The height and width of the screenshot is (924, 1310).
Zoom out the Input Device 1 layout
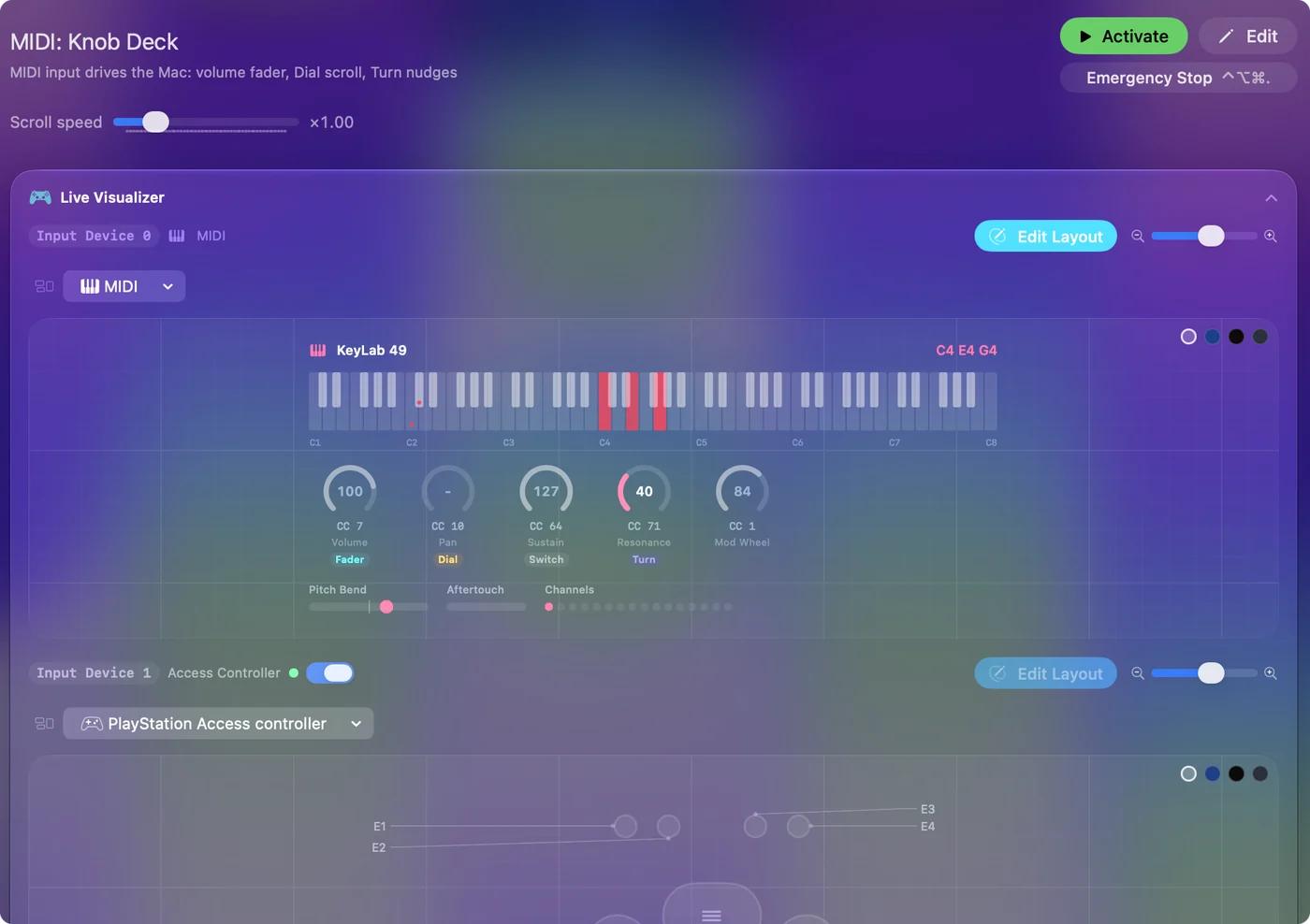tap(1138, 673)
